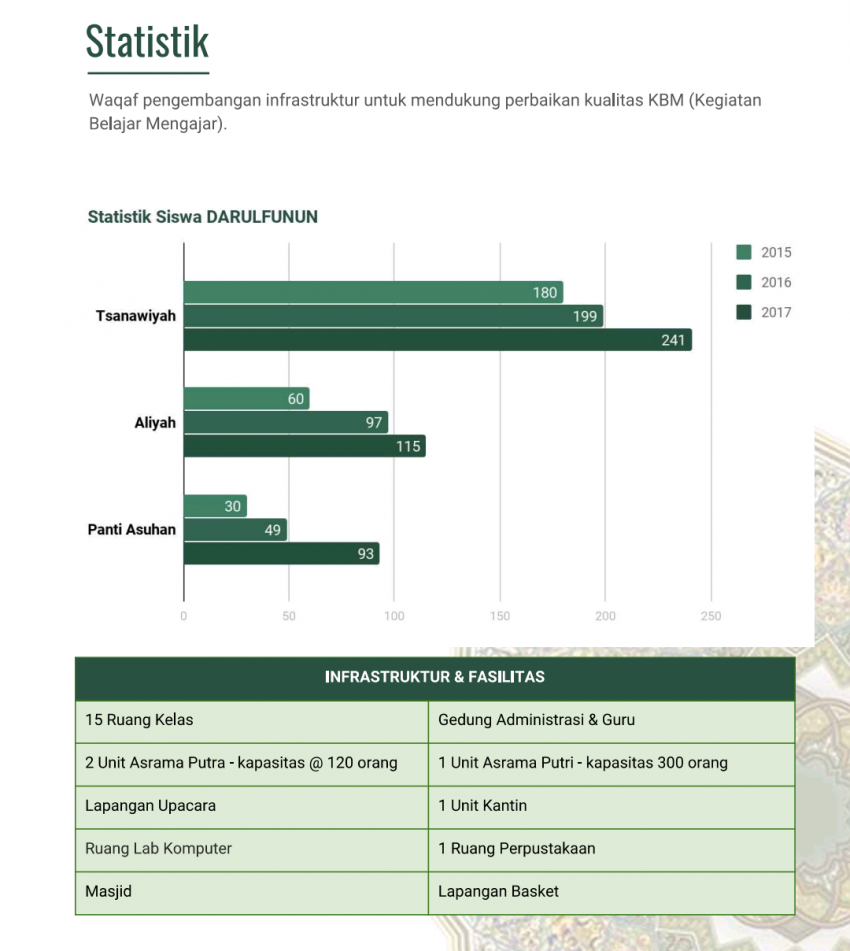Viewport: 850px width, 951px height.
Task: Select the 2016 legend label
Action: [x=776, y=282]
